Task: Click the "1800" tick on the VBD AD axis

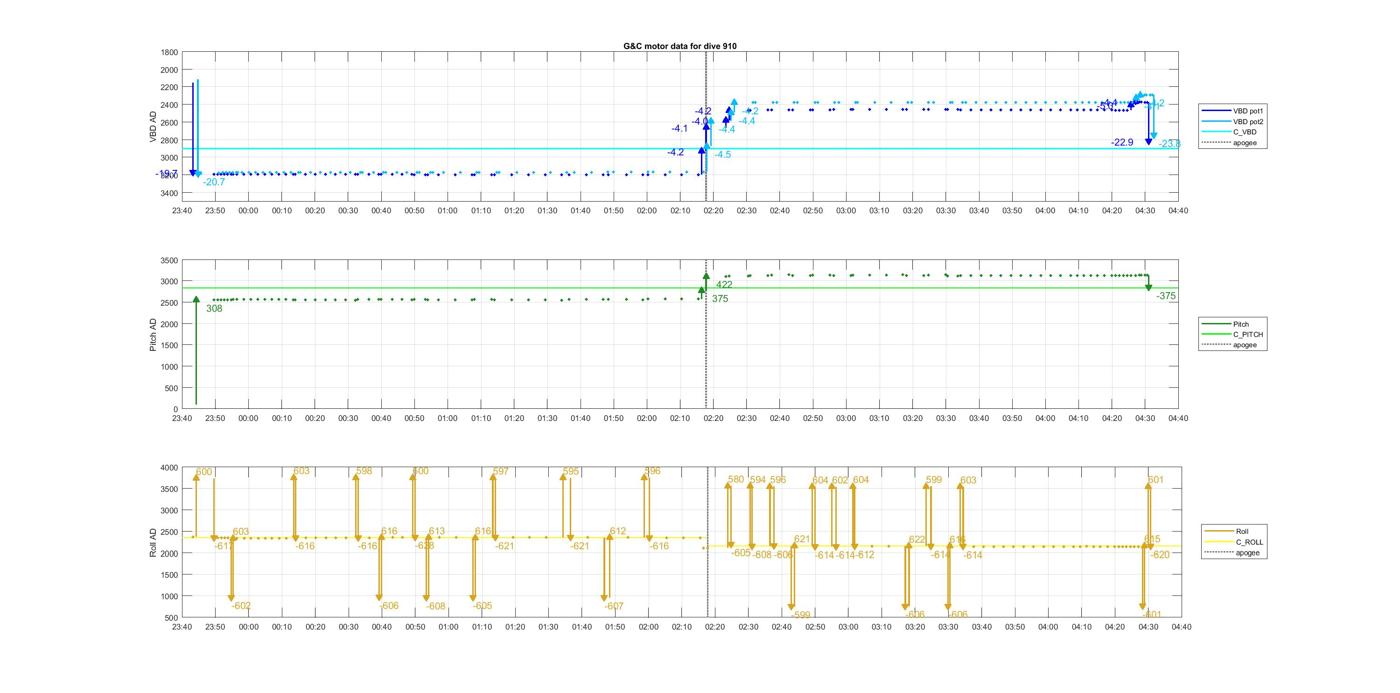Action: coord(169,53)
